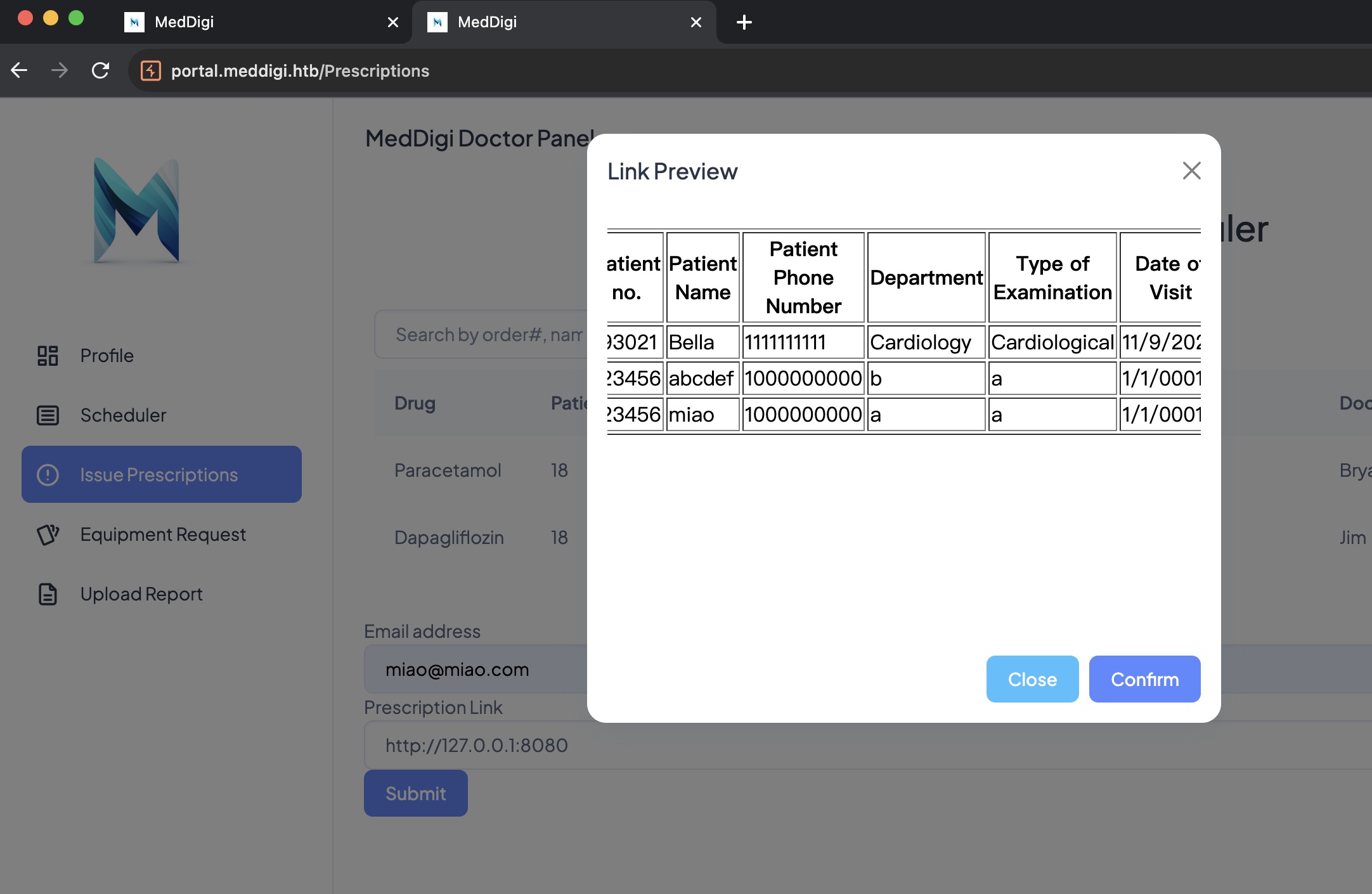The image size is (1372, 894).
Task: Open the Upload Report page
Action: click(141, 594)
